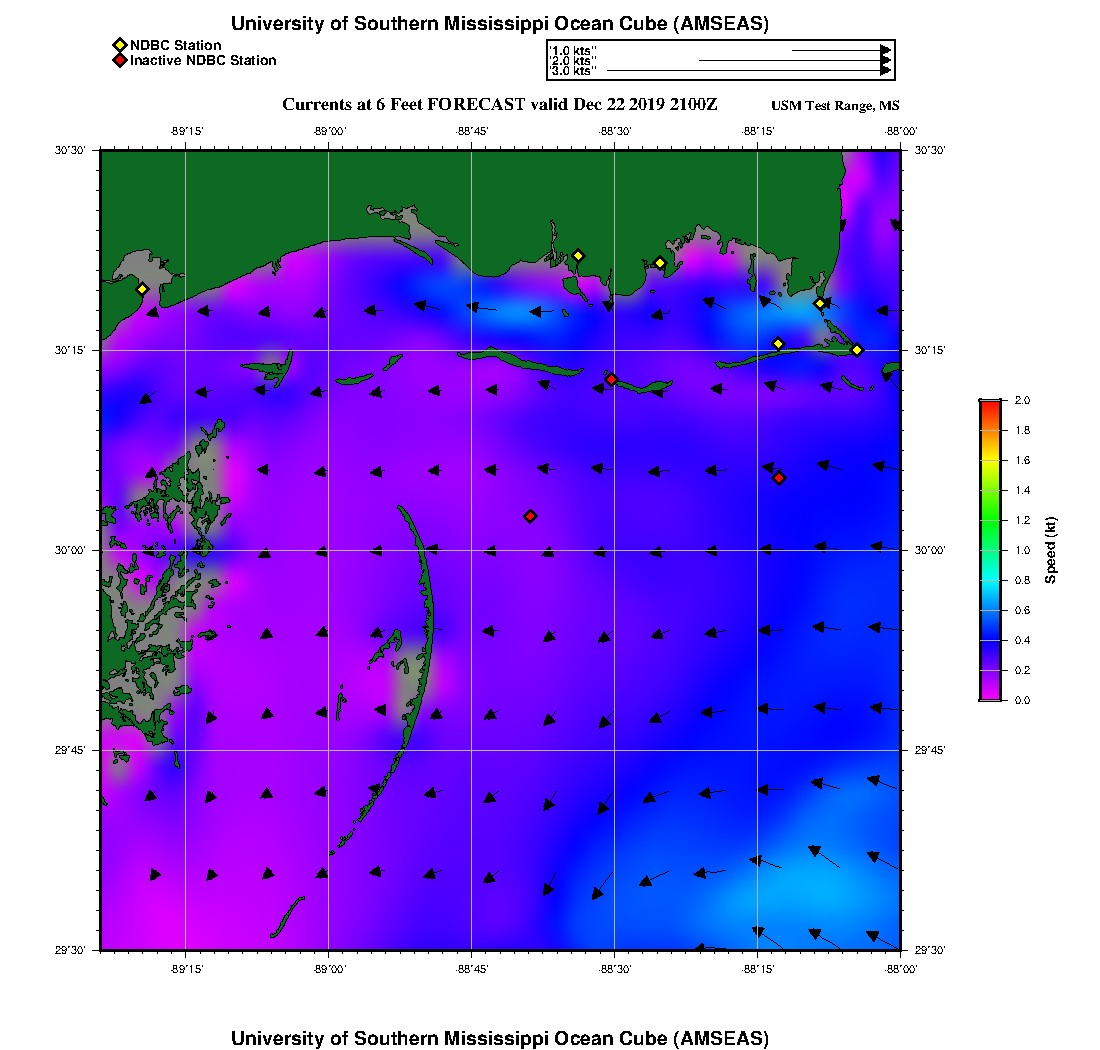
Task: Click the bottom 'University of Southern Mississippi Ocean Cube' title
Action: (x=500, y=1038)
